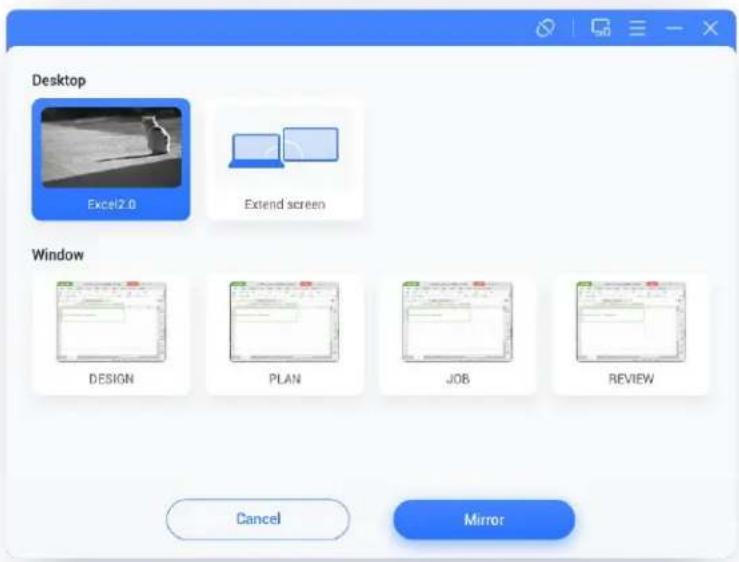Select the Excel2.0 desktop thumbnail

coord(111,159)
